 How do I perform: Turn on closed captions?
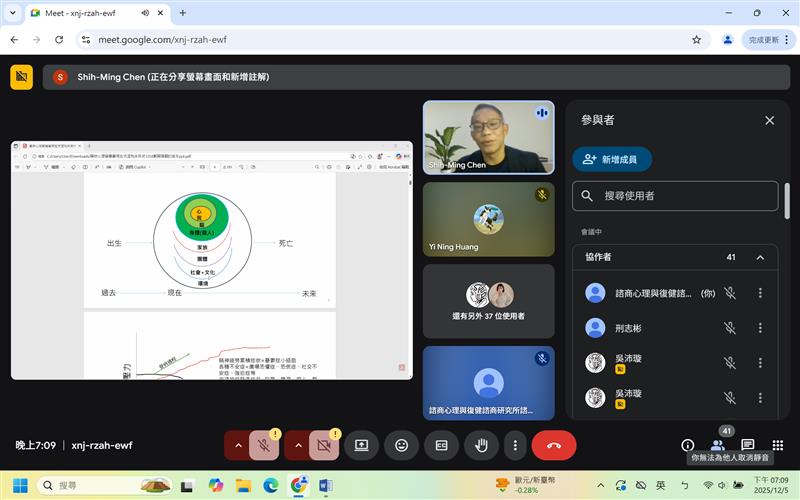tap(441, 445)
